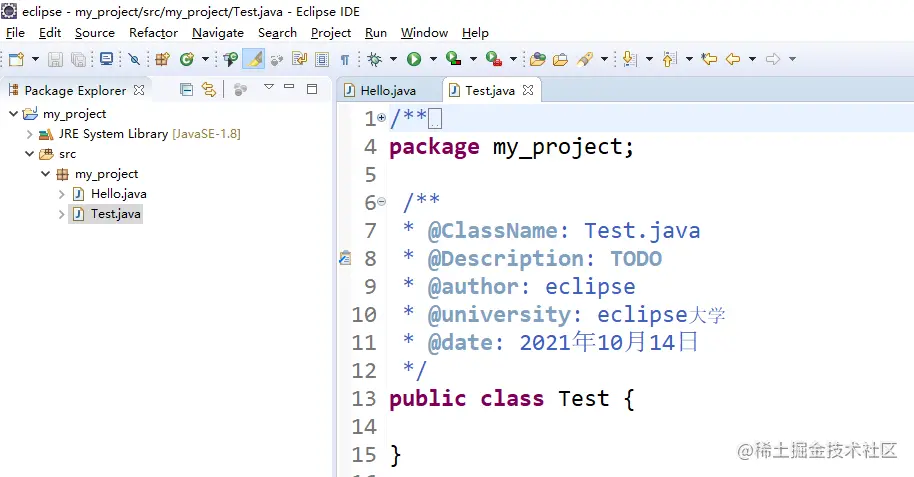Expand the Test.java tree node
This screenshot has height=477, width=914.
coord(61,214)
